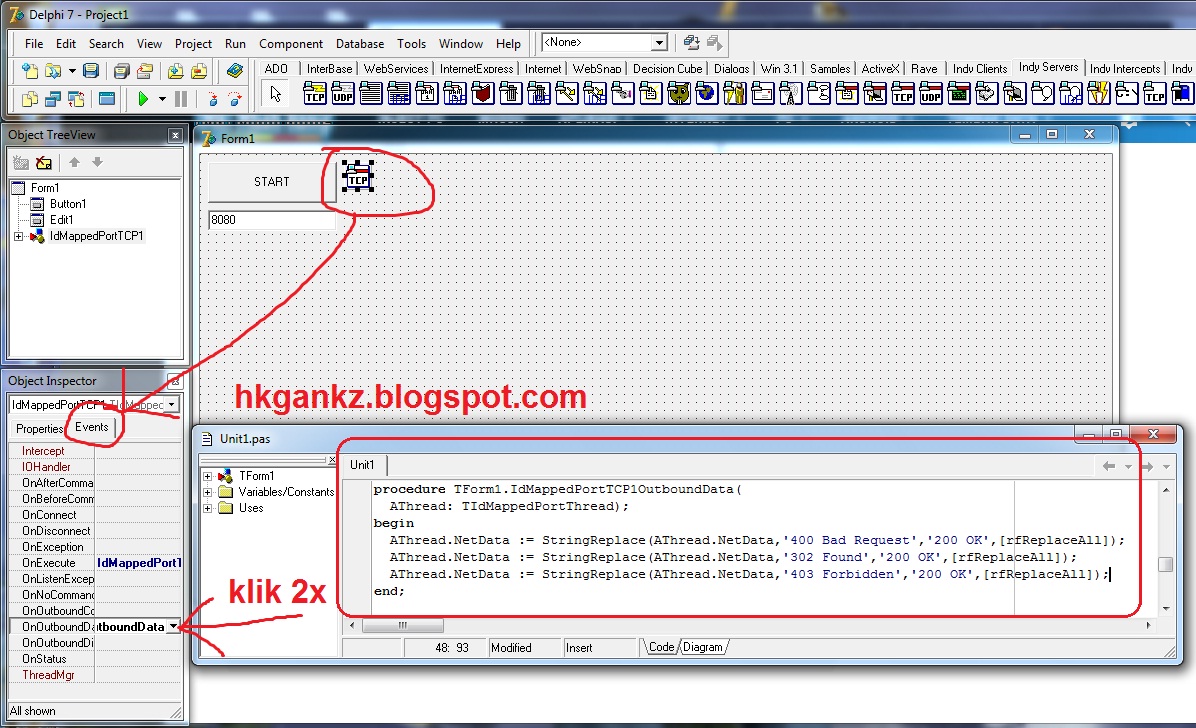Screen dimensions: 1196x728
Task: Click Toggle Form/Unit icon
Action: coord(76,98)
